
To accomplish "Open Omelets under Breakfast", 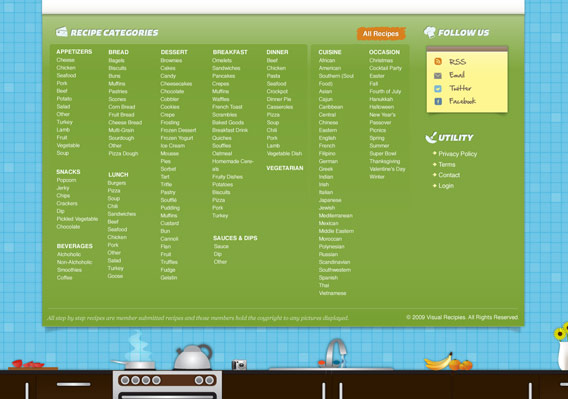I will click(x=222, y=61).
